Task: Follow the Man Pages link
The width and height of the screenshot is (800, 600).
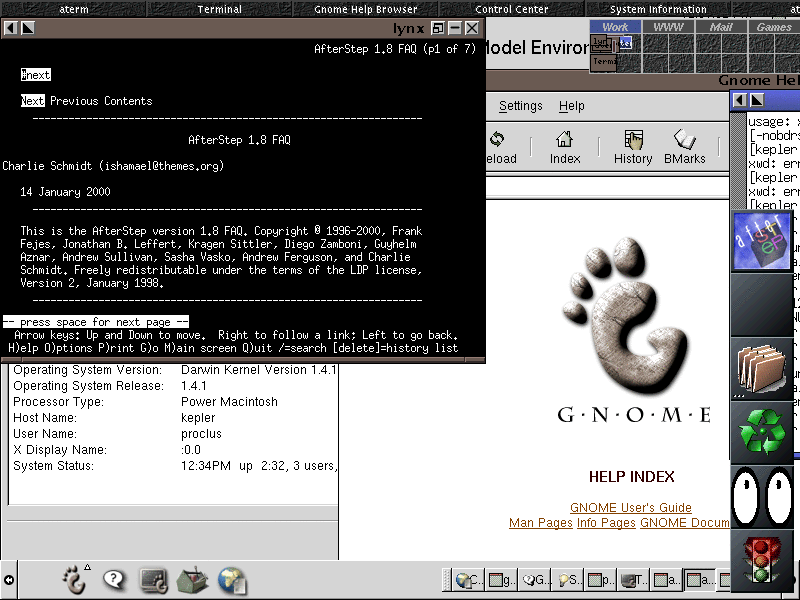Action: tap(541, 523)
